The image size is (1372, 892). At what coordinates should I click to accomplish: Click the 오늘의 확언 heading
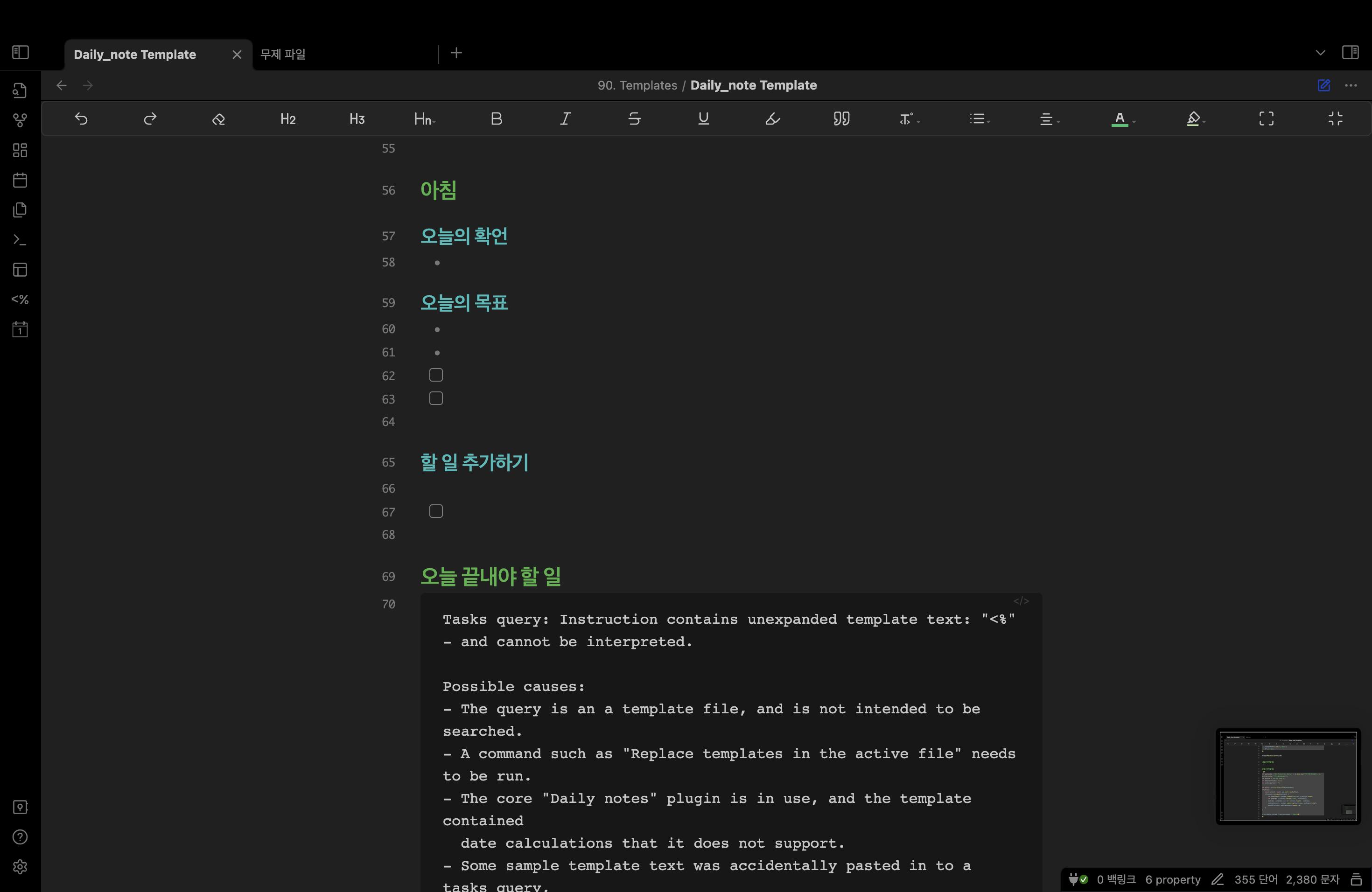(464, 236)
